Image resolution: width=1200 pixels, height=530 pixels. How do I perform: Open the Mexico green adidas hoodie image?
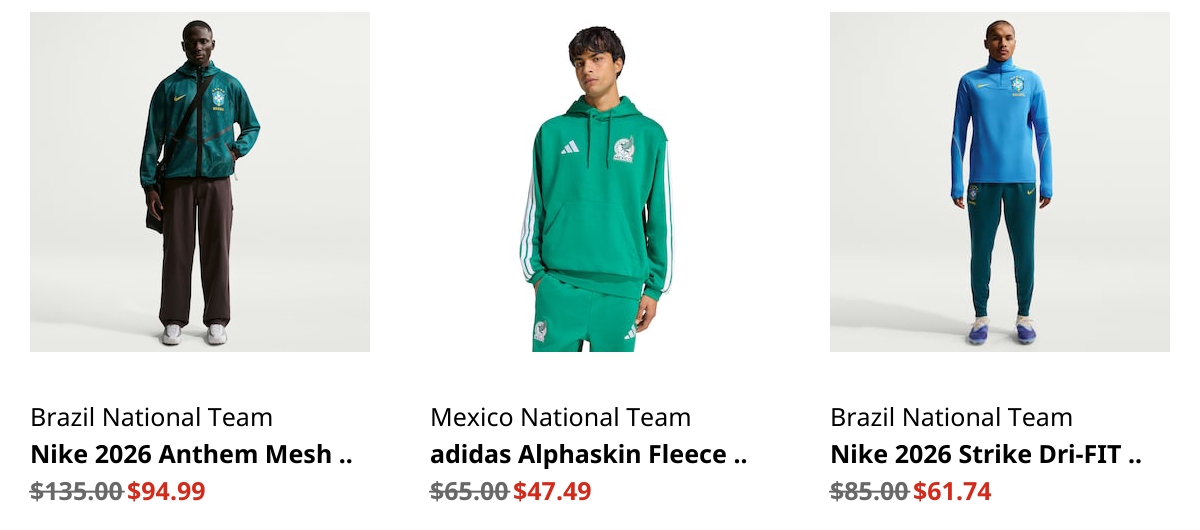(x=600, y=182)
